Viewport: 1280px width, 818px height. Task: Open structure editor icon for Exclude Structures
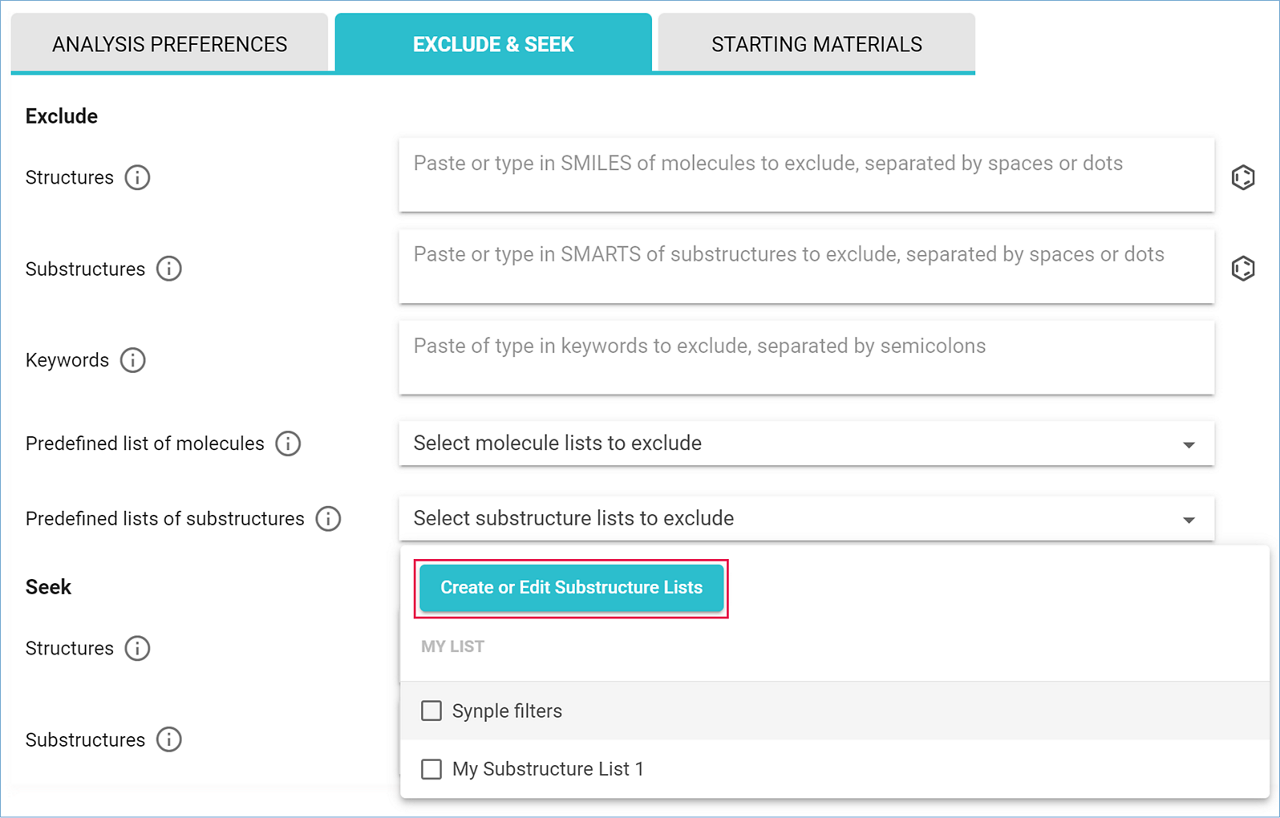[1243, 178]
